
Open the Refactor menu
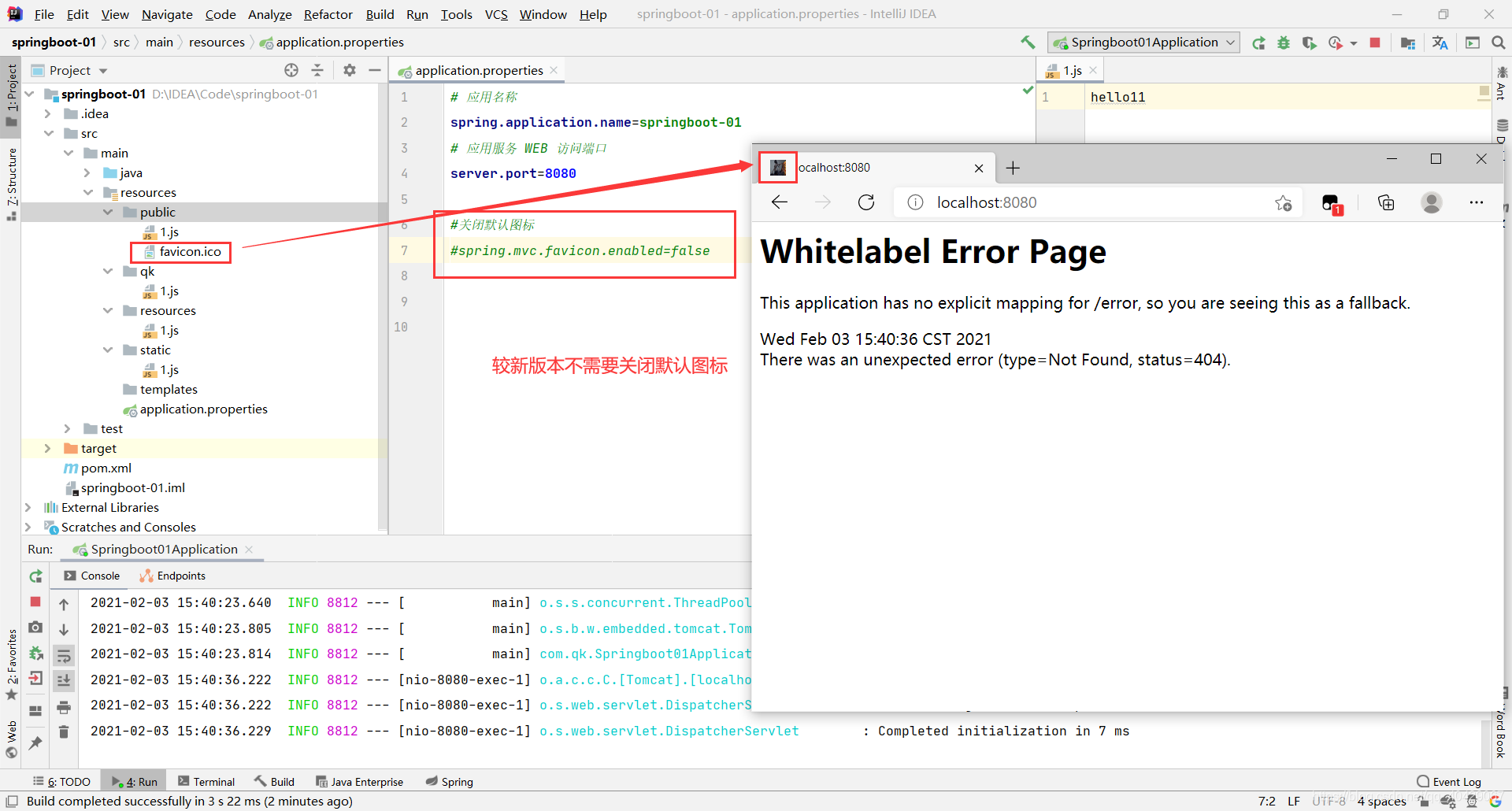pyautogui.click(x=328, y=14)
